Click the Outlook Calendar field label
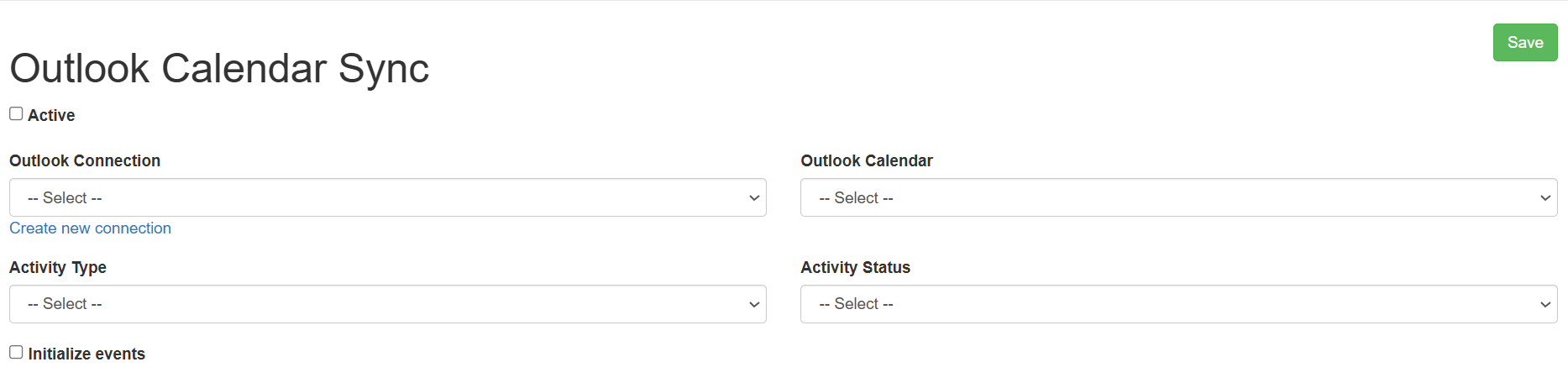This screenshot has height=383, width=1568. 867,161
